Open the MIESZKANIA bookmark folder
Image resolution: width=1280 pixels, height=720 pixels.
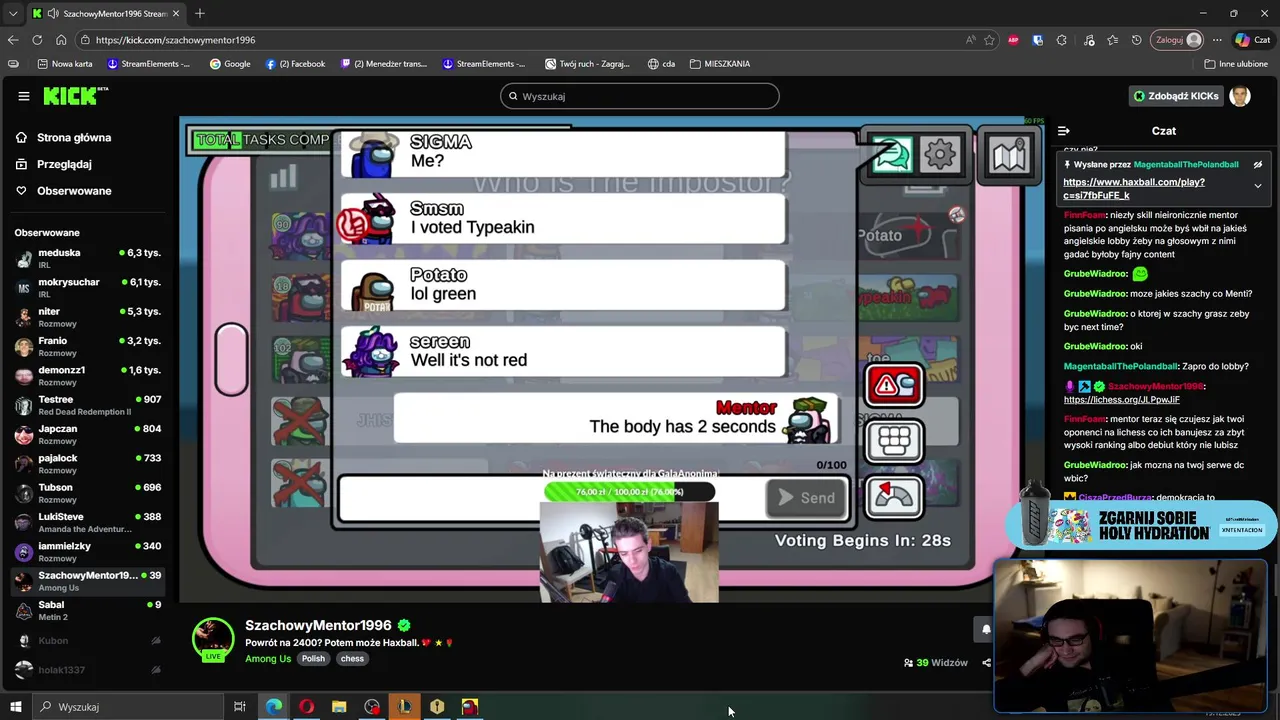[720, 64]
